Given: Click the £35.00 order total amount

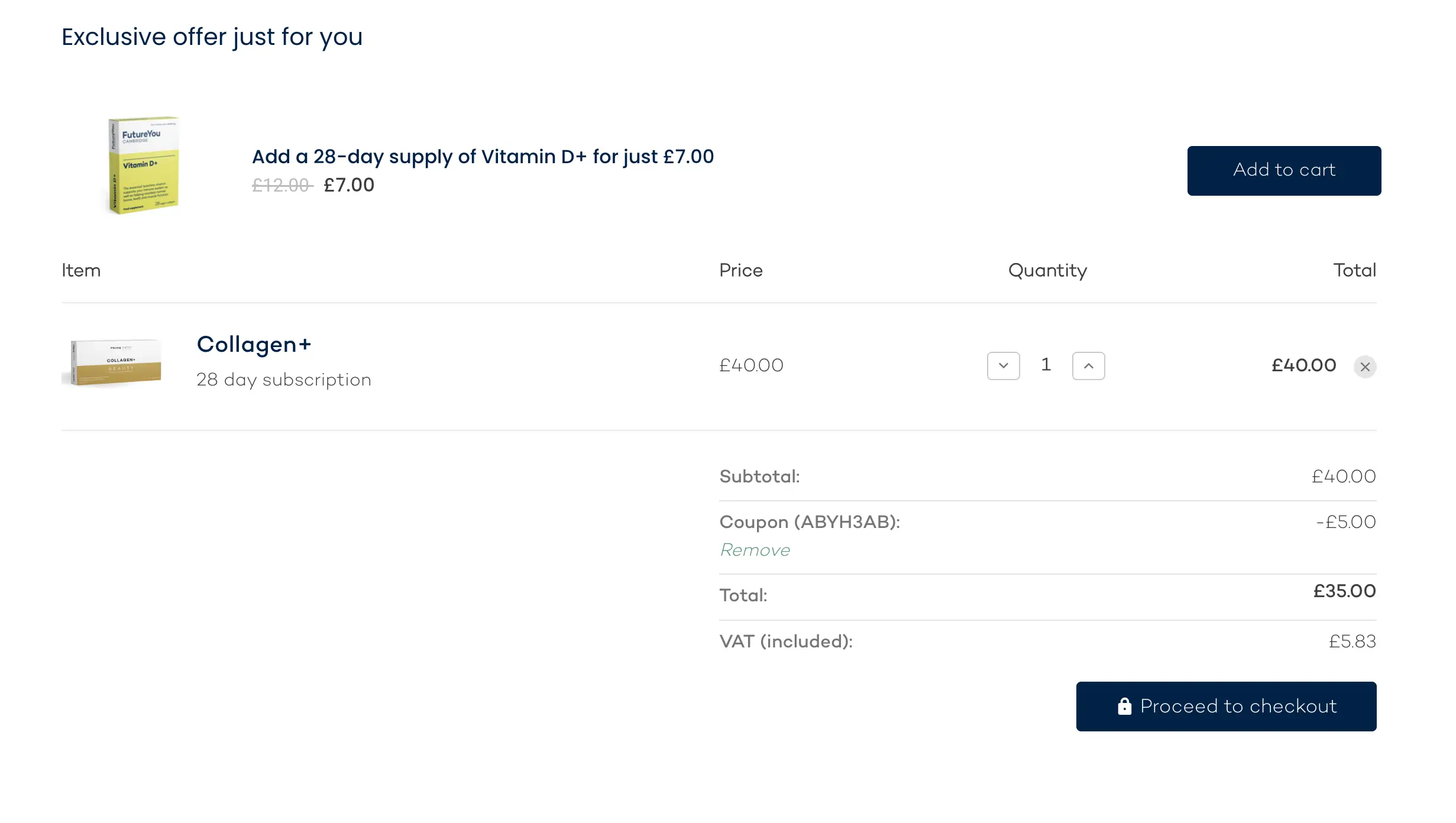Looking at the screenshot, I should [x=1344, y=591].
